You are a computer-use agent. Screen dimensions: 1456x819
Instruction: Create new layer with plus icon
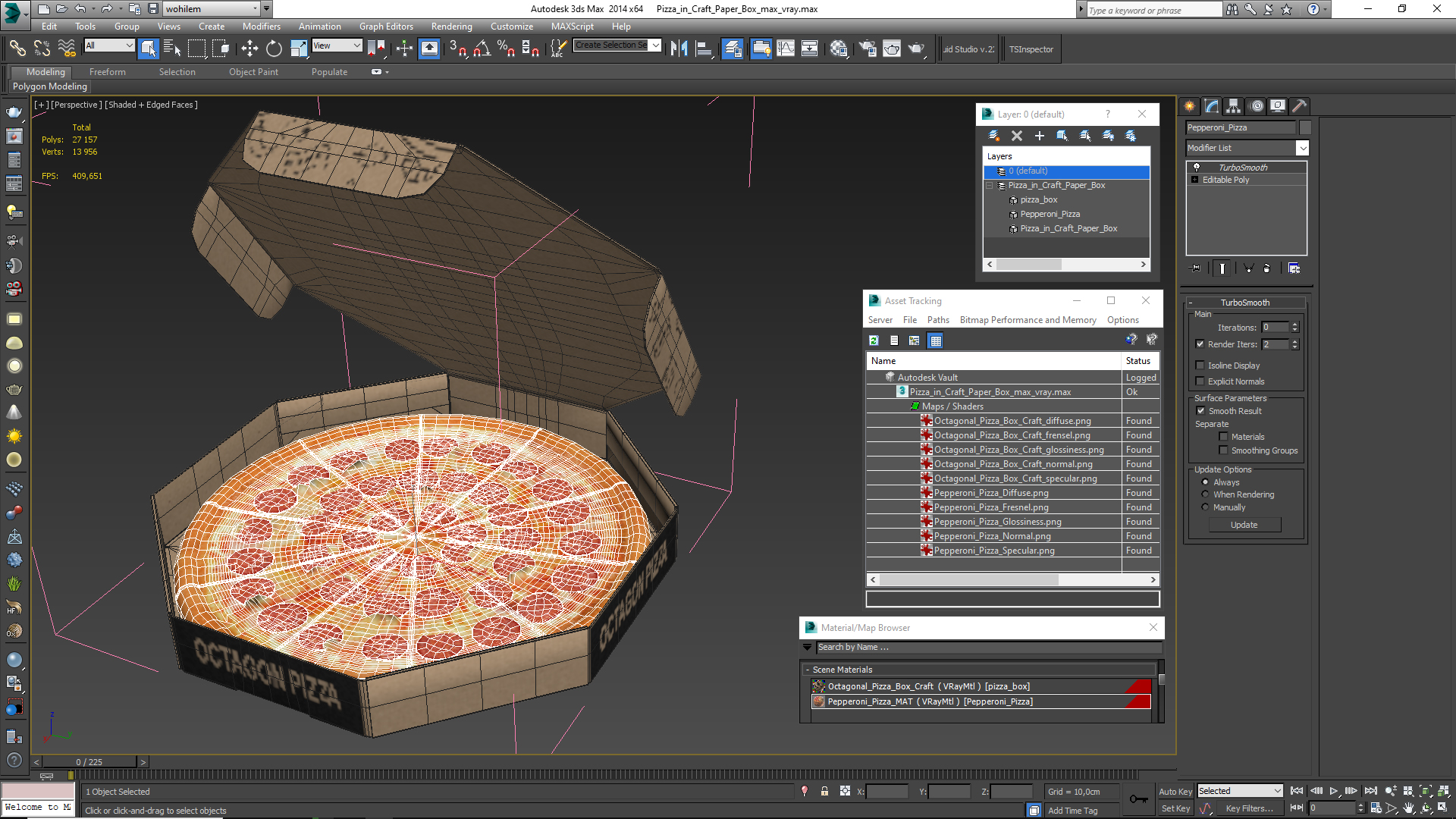pyautogui.click(x=1039, y=136)
